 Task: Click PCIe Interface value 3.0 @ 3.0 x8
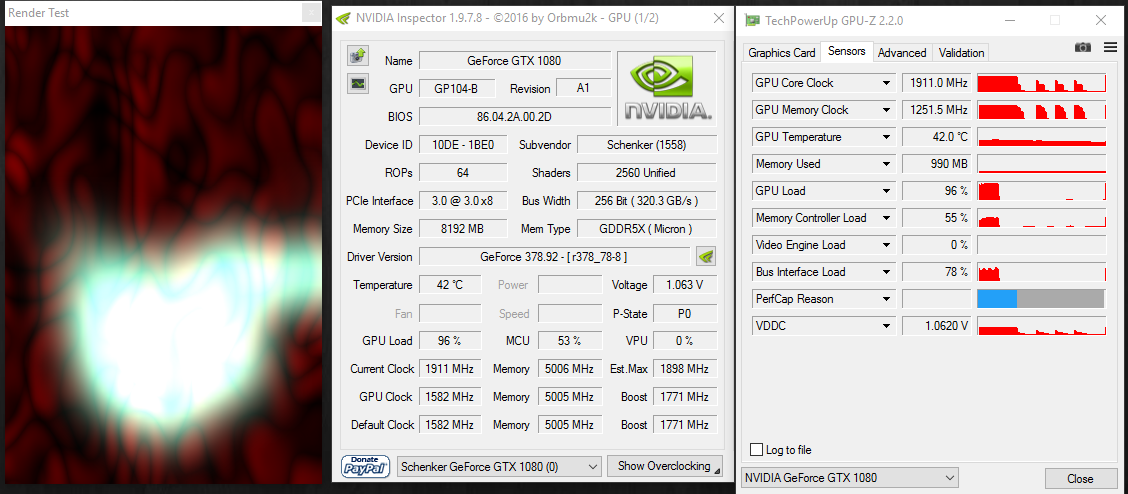click(463, 201)
